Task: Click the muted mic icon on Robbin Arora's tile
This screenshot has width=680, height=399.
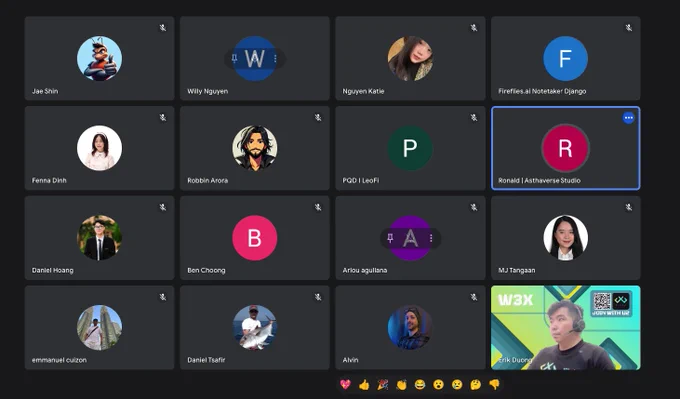Action: (x=318, y=118)
